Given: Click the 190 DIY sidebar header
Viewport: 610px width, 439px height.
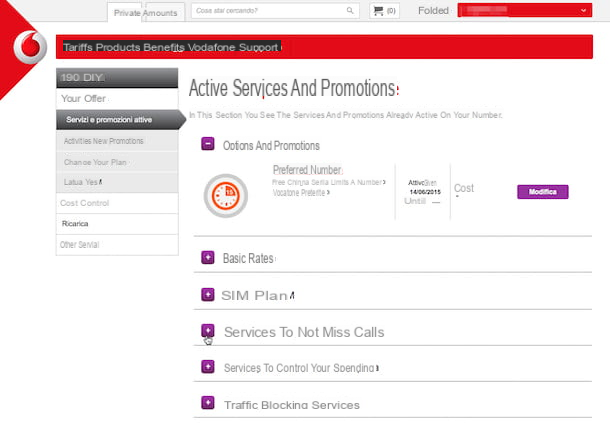Looking at the screenshot, I should [117, 78].
